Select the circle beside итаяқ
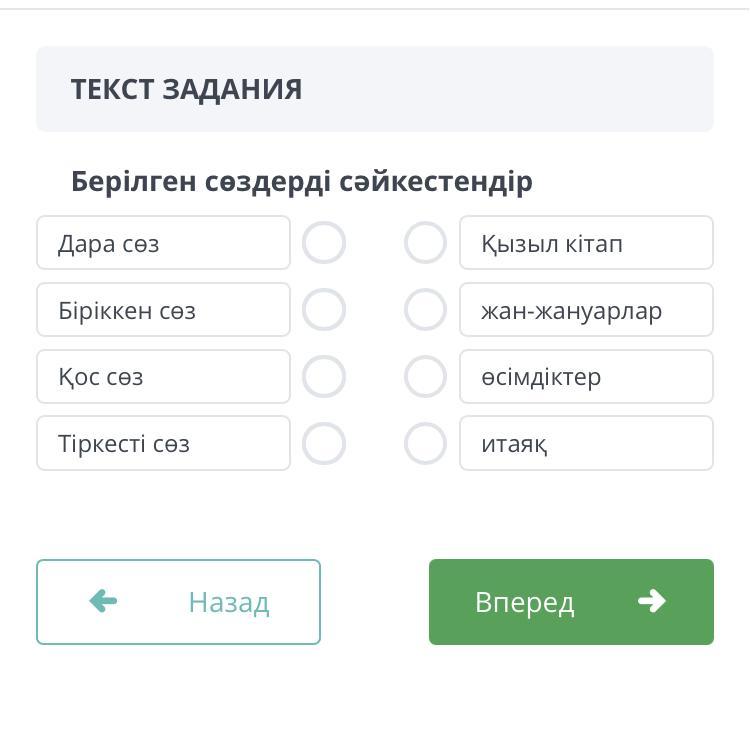The image size is (750, 750). pyautogui.click(x=425, y=444)
